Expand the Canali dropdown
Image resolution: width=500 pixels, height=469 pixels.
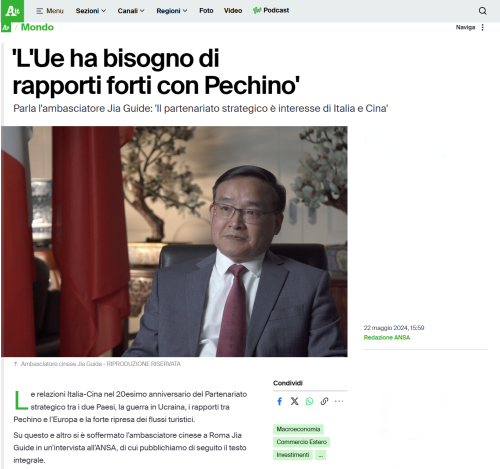click(x=131, y=11)
